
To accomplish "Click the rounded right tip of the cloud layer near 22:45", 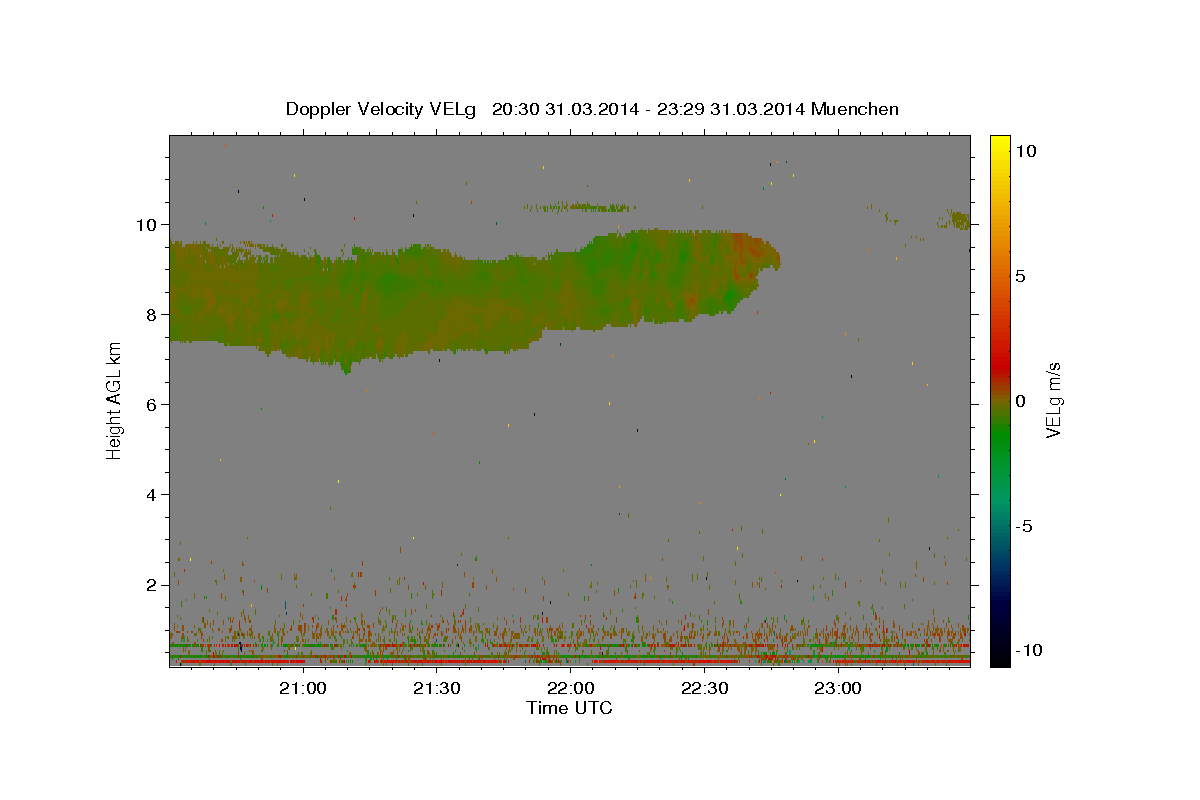I will pyautogui.click(x=769, y=257).
